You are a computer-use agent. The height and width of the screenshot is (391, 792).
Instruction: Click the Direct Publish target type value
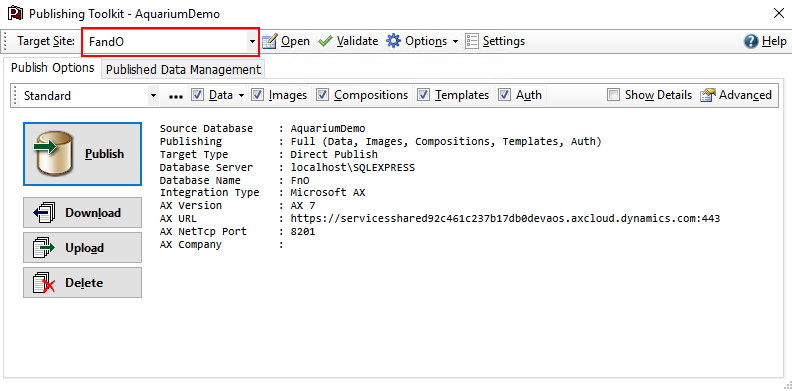[334, 154]
